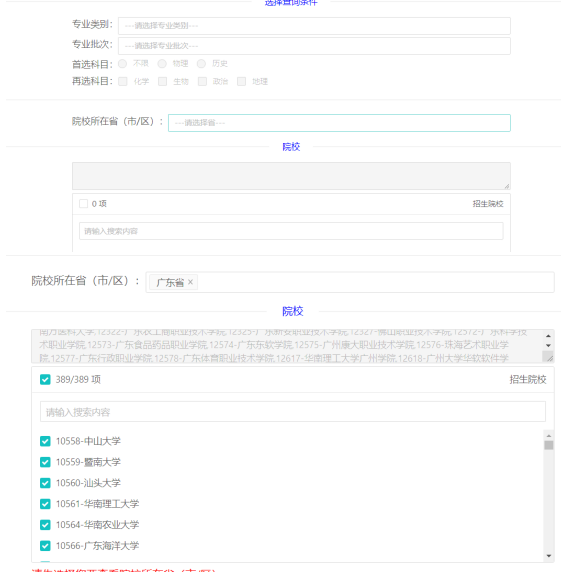Uncheck 10561-华南理工大学
561x572 pixels.
click(x=45, y=504)
